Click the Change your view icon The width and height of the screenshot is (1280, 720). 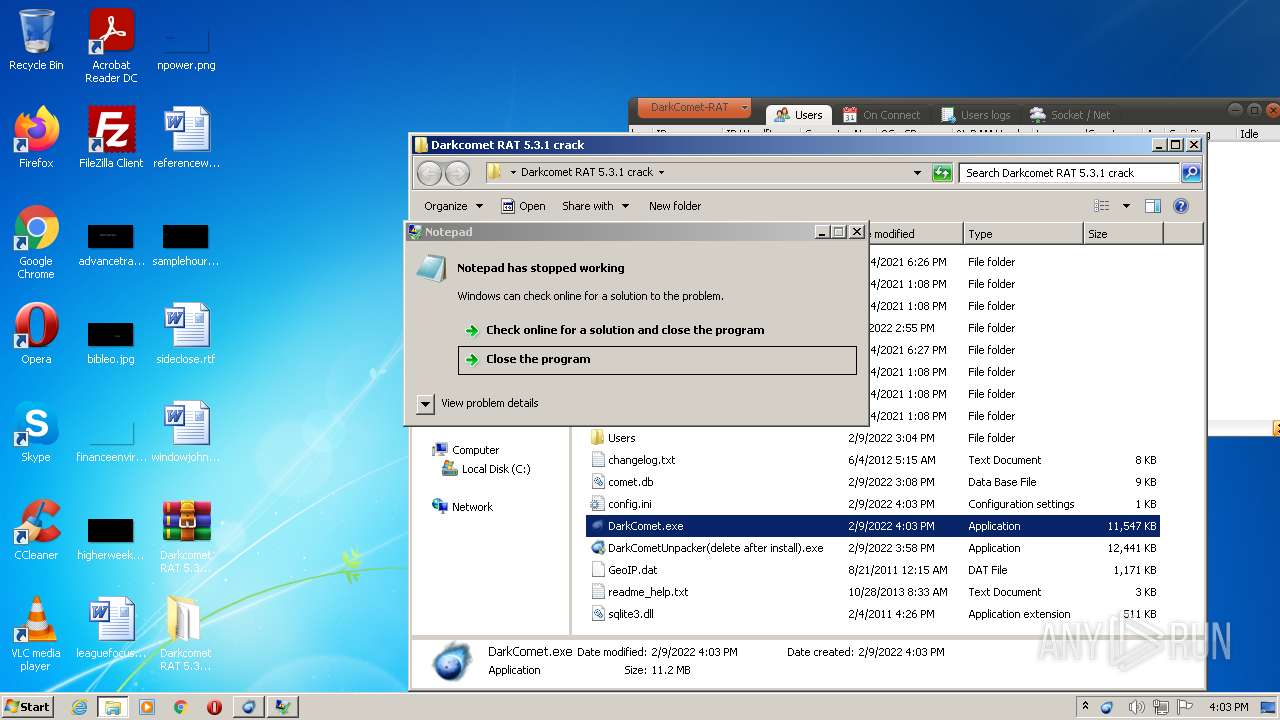1101,206
